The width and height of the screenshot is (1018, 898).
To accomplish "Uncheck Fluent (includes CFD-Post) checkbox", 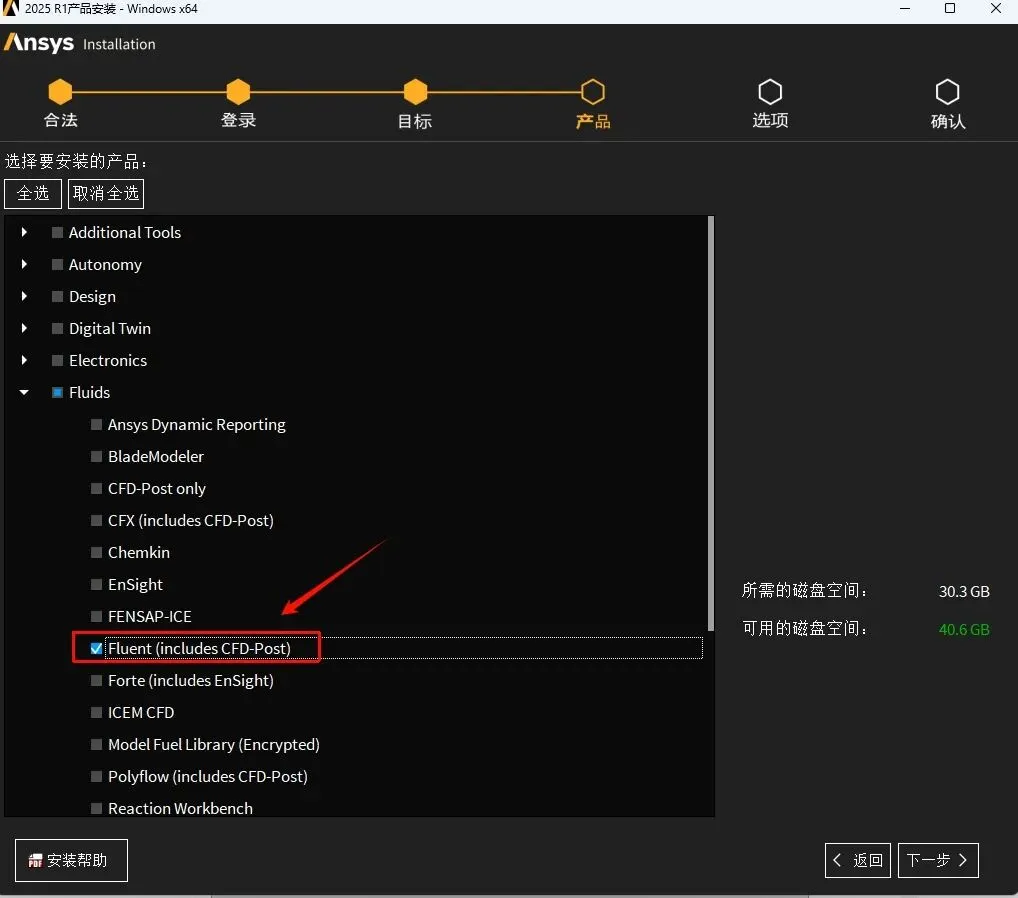I will [x=96, y=648].
